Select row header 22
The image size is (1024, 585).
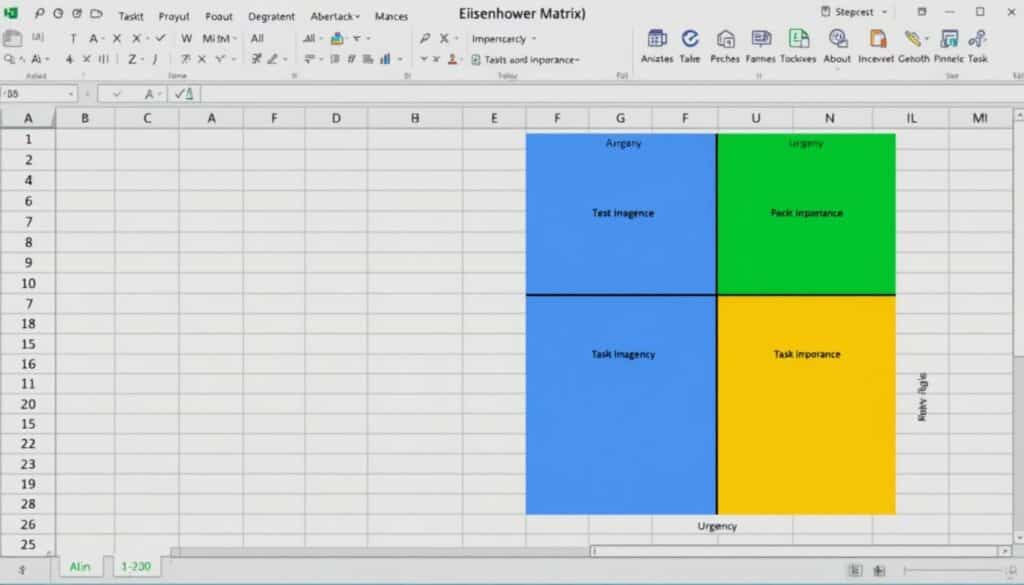pos(28,444)
